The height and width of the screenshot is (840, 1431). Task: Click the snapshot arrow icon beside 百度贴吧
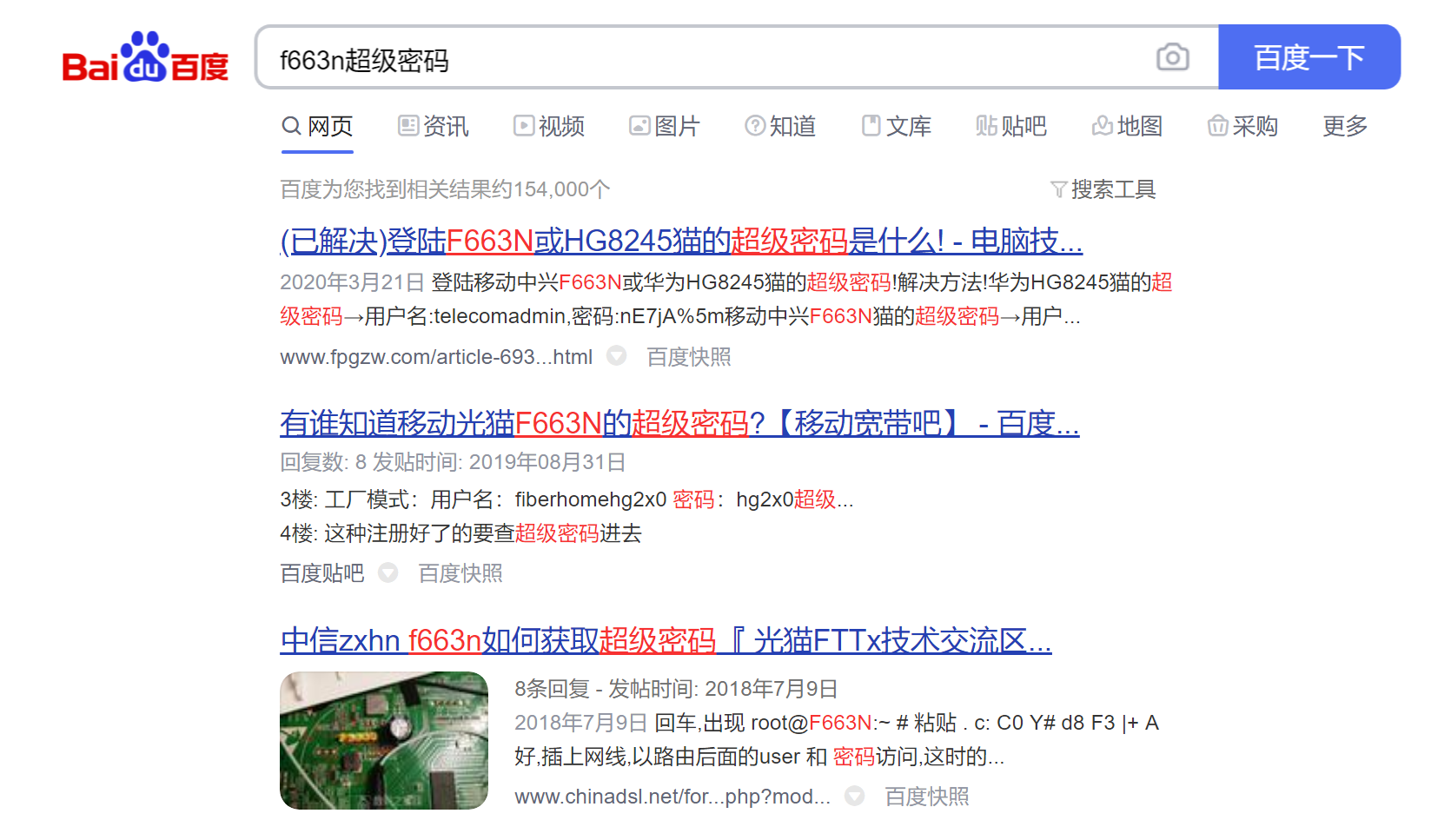(388, 572)
